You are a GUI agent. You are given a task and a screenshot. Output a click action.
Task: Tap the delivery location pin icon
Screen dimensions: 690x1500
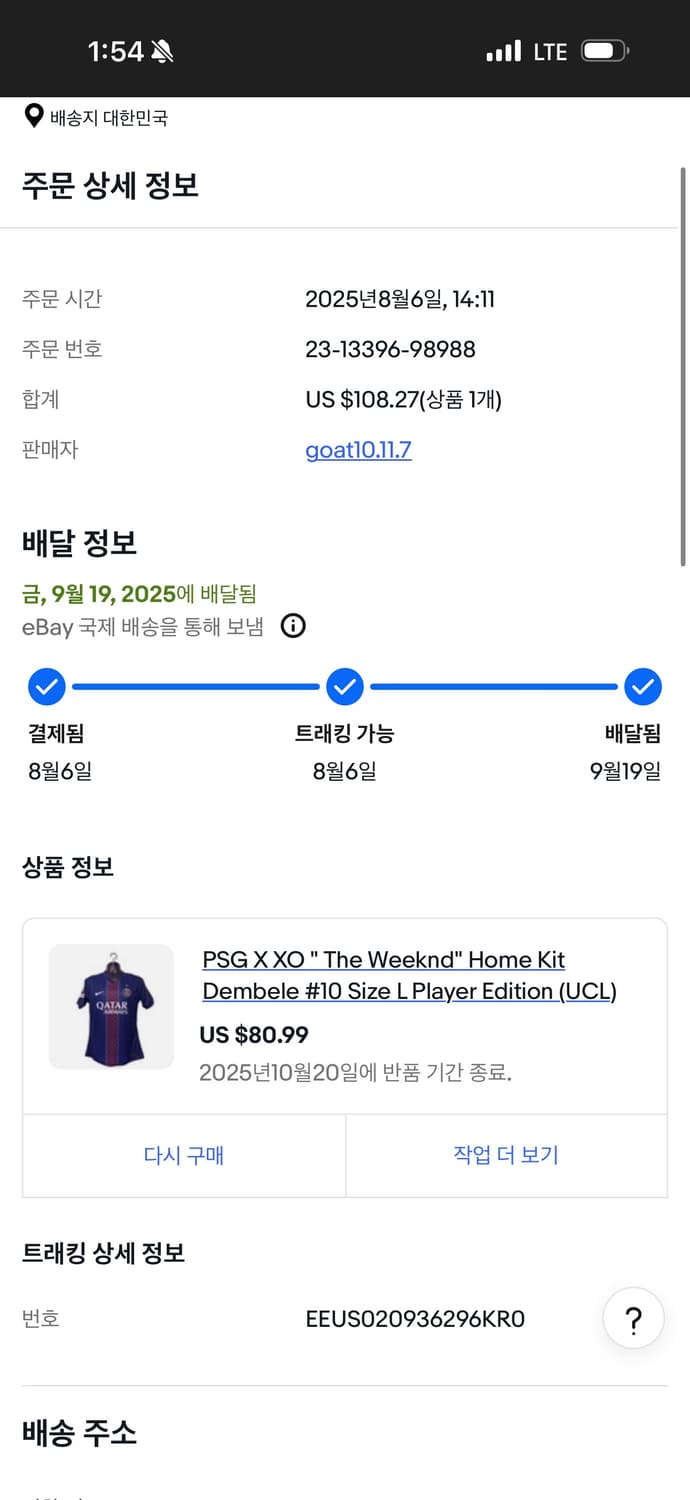(x=31, y=117)
